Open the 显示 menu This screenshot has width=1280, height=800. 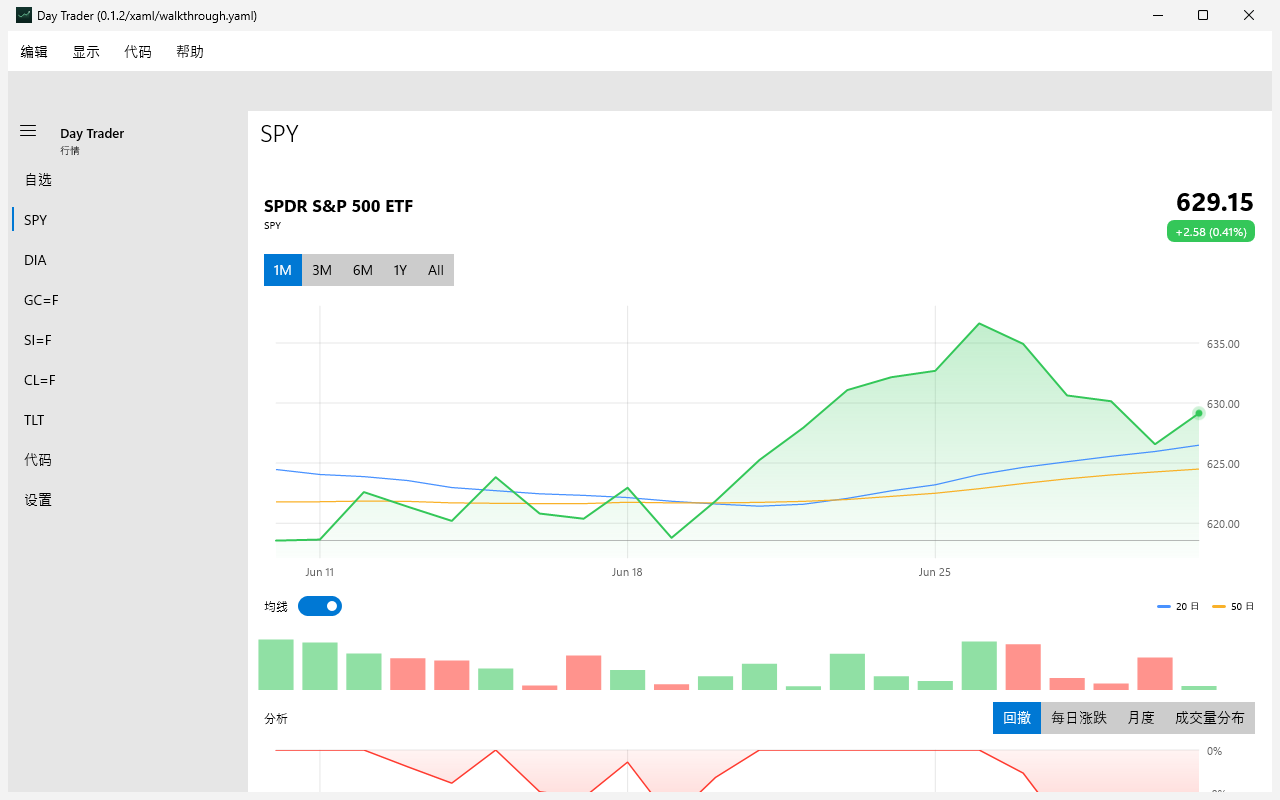pyautogui.click(x=86, y=52)
